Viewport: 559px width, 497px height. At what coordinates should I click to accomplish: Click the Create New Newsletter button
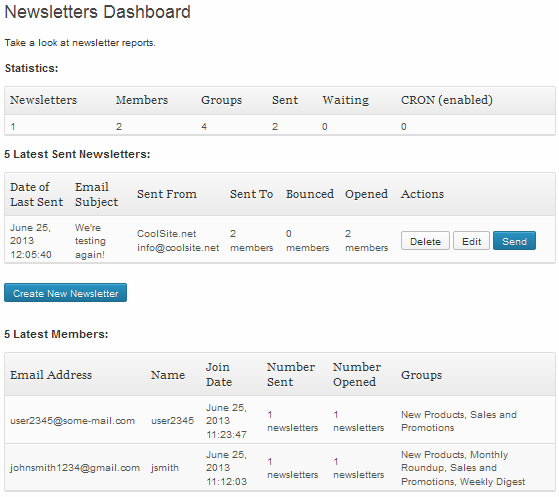[x=66, y=293]
